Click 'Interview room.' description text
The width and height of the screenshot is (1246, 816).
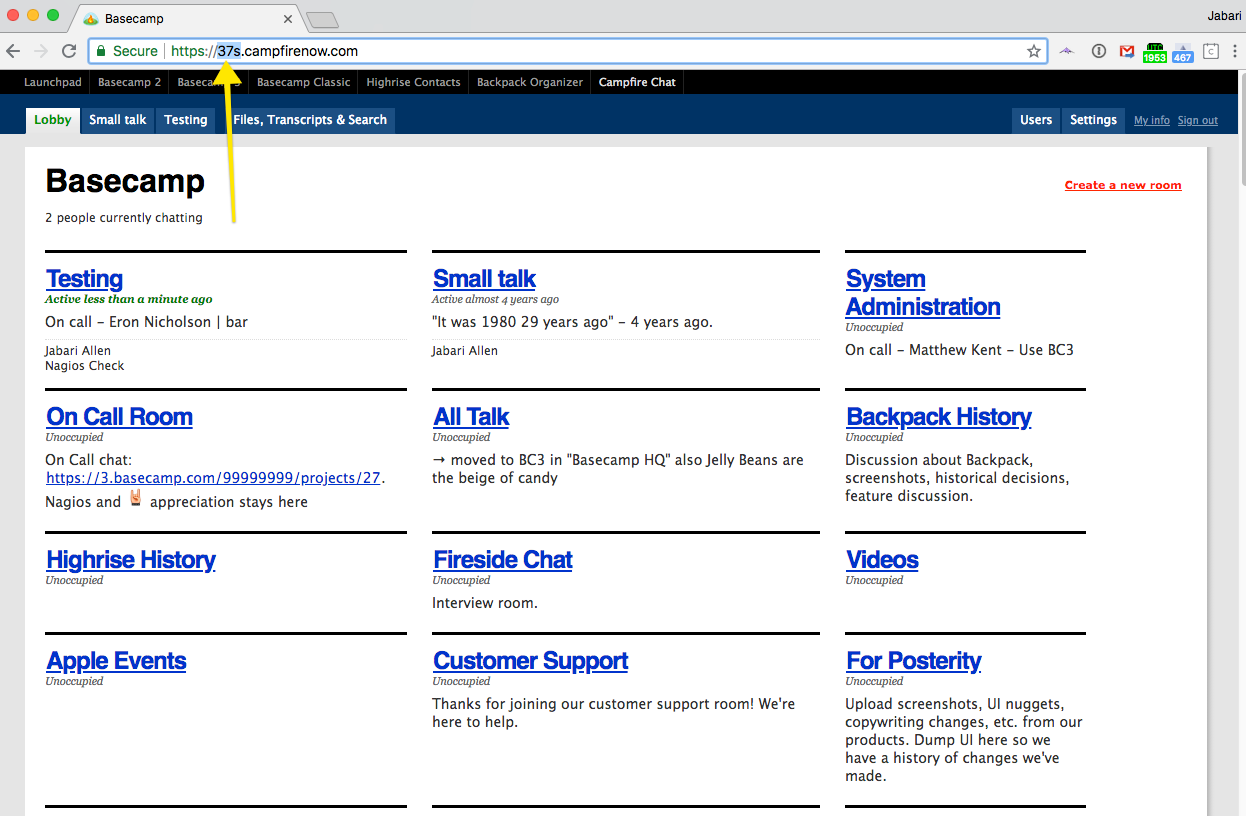485,603
